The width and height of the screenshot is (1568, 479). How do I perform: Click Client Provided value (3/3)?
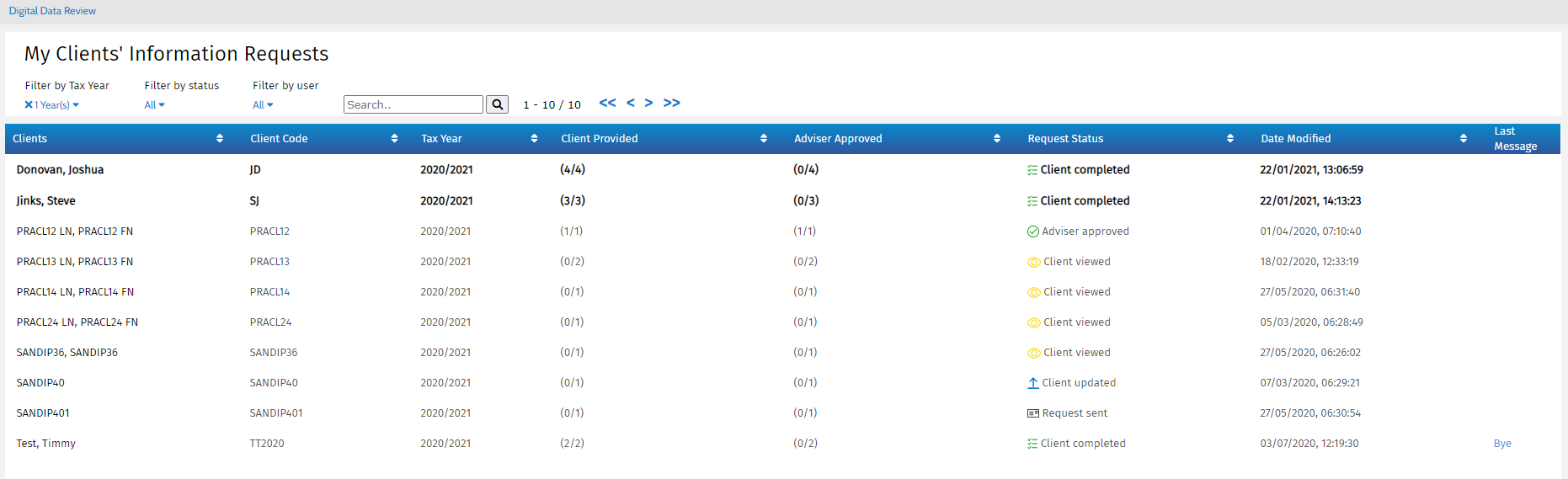point(573,201)
